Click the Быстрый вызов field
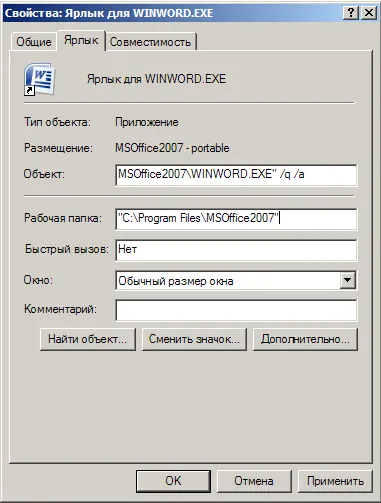 (x=236, y=250)
